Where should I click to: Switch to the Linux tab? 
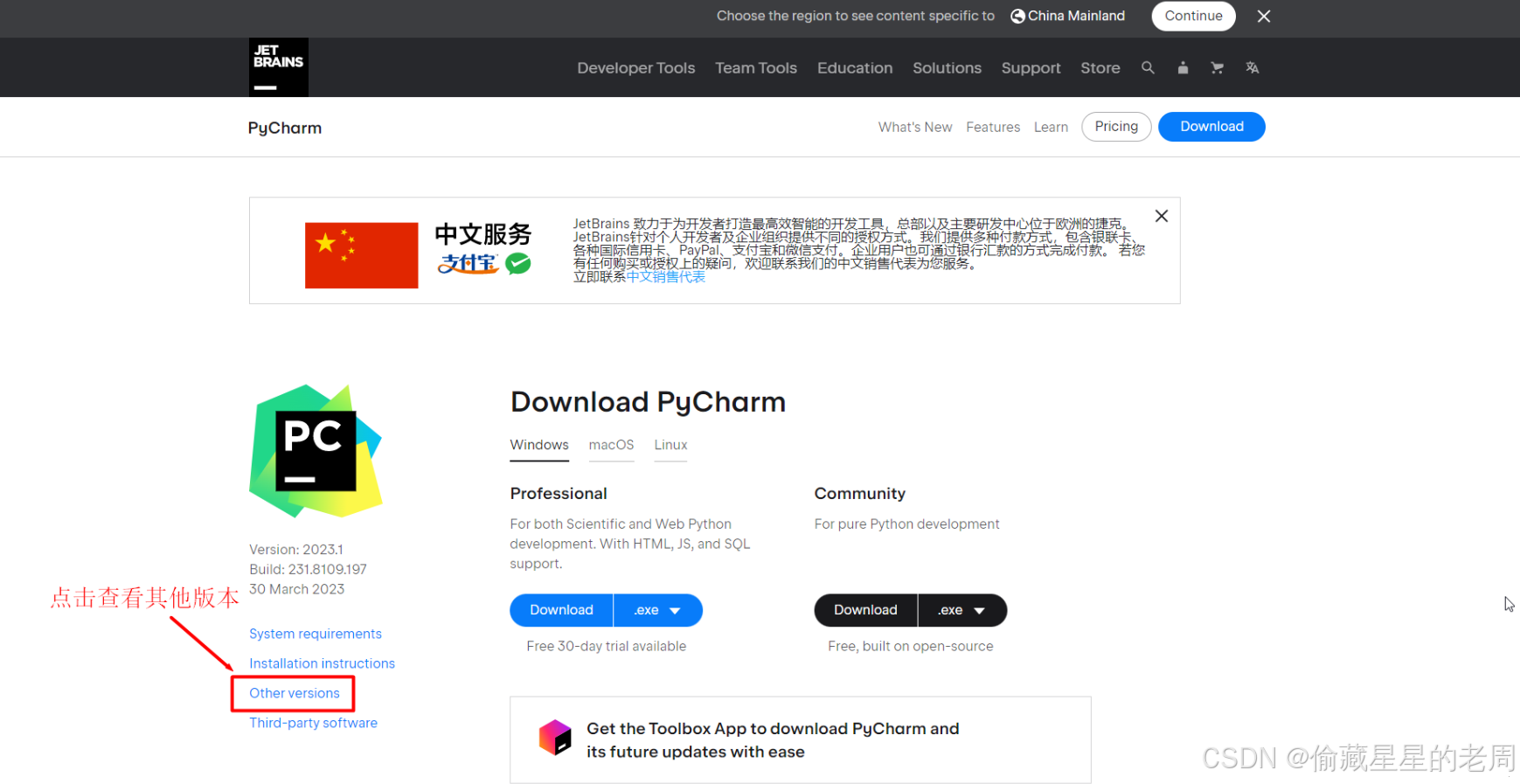pyautogui.click(x=670, y=445)
